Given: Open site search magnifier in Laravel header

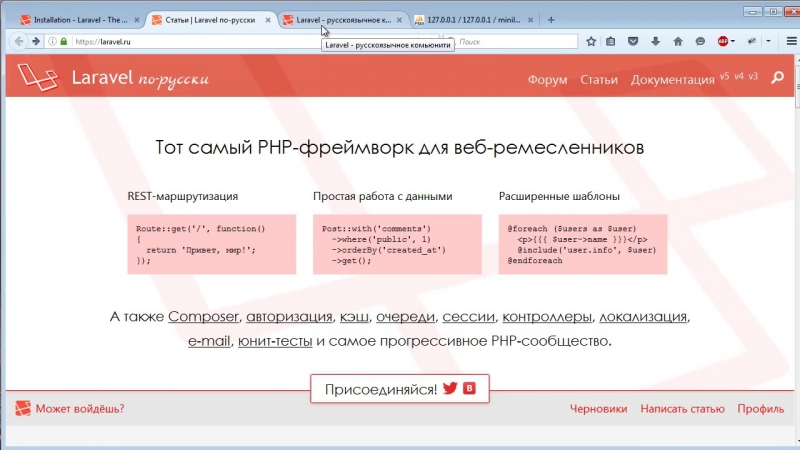Looking at the screenshot, I should coord(778,78).
